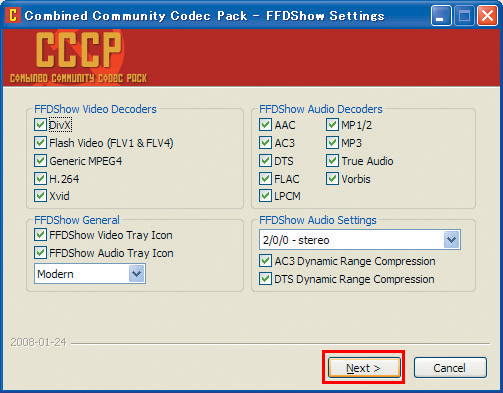Toggle Flash Video (FLV1 & FLV4) decoder
503x393 pixels.
coord(40,143)
